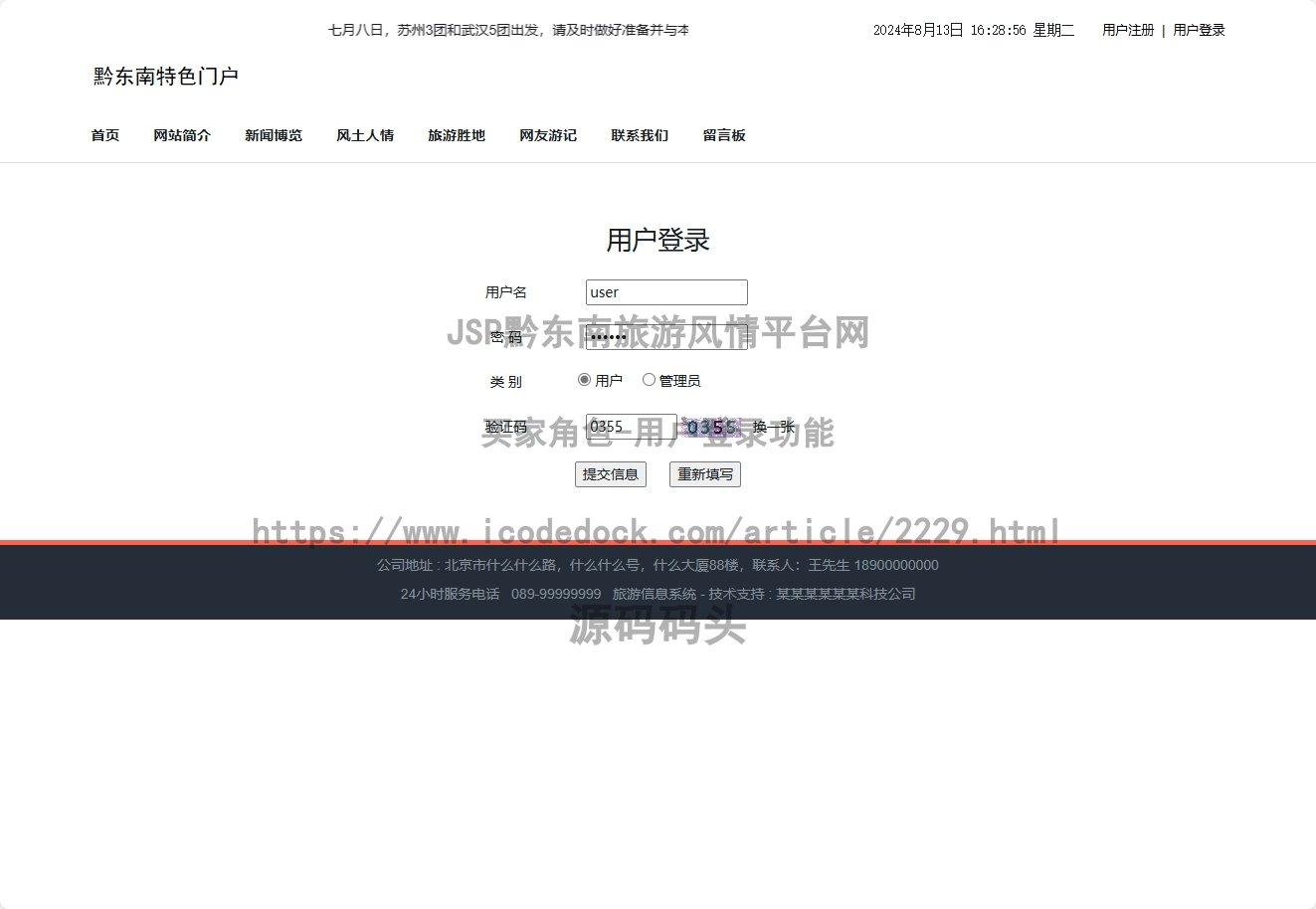
Task: Click 换一张 to refresh captcha
Action: click(774, 427)
